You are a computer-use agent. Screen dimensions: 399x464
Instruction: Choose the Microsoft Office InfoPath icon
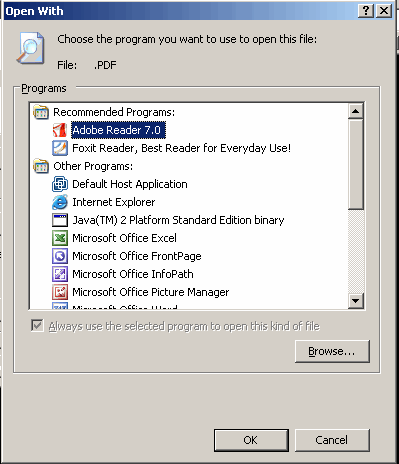[x=60, y=274]
